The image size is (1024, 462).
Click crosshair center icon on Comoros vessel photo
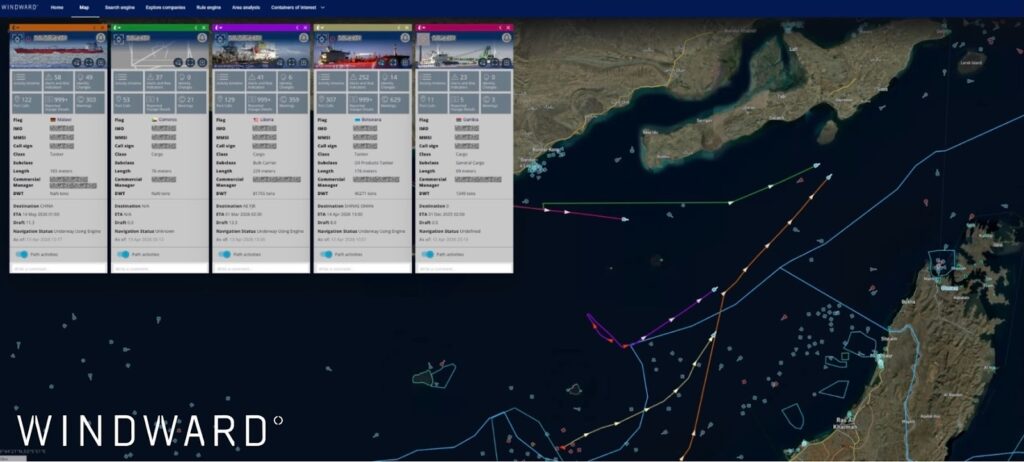tap(189, 63)
